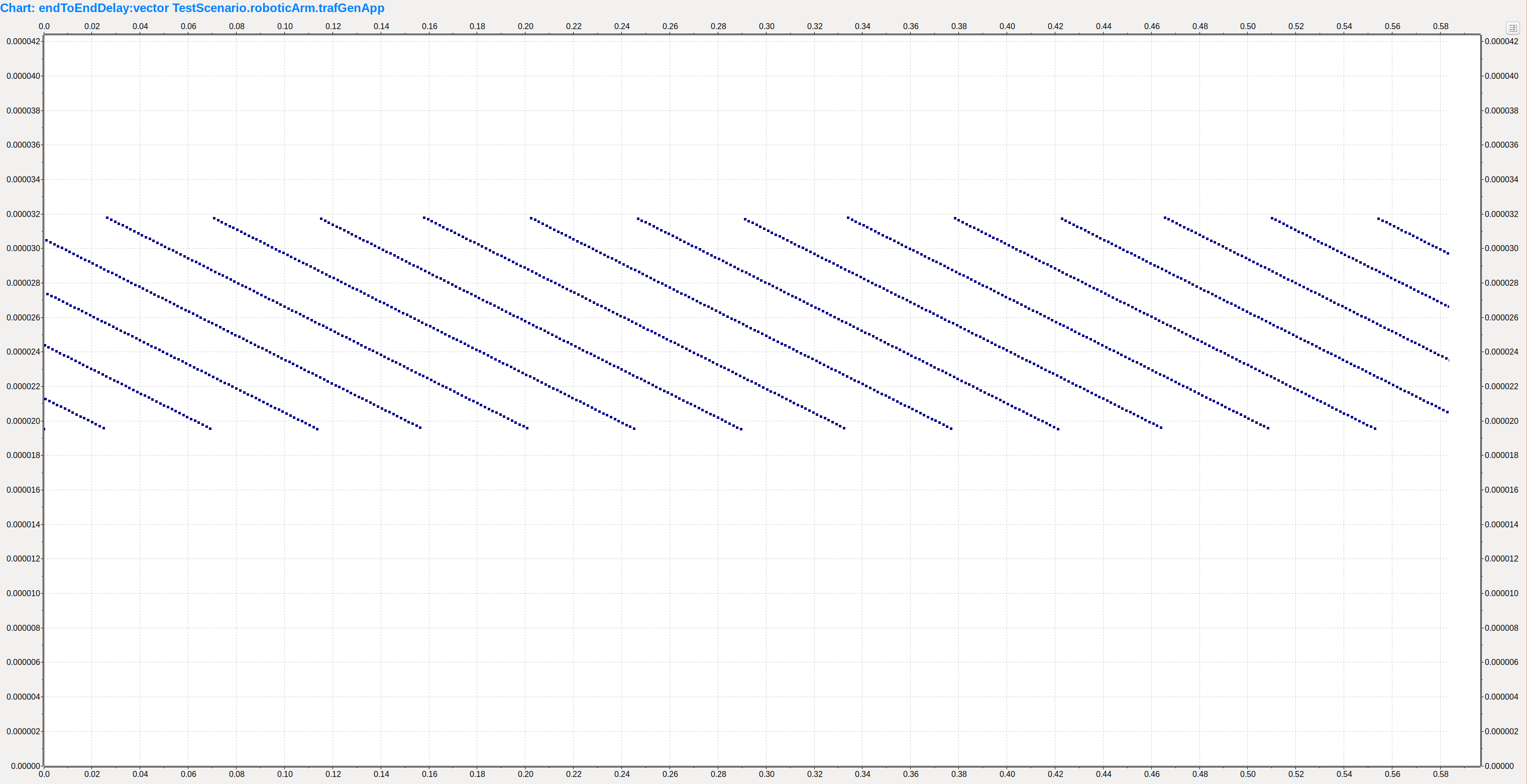The image size is (1527, 784).
Task: Click right y-axis label 0.000032
Action: [1501, 214]
